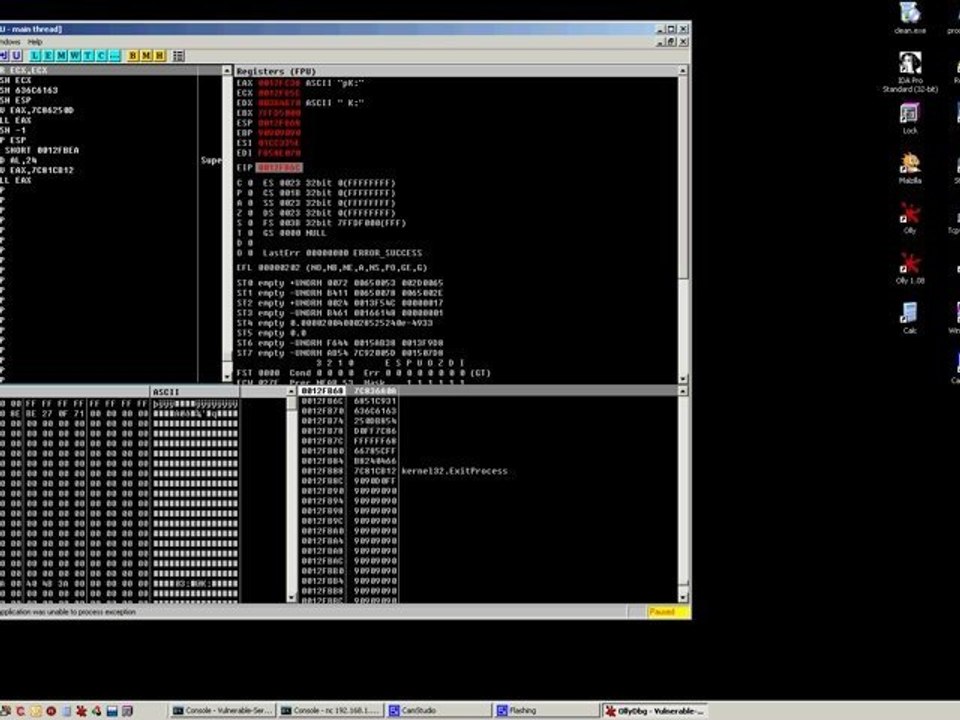Click the 'Execute till return' arrow button

[x=4, y=56]
